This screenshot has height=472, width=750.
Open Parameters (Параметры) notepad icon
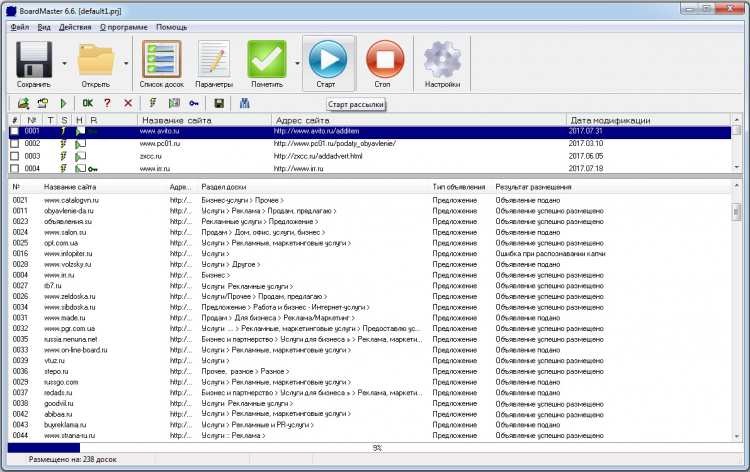(x=213, y=62)
